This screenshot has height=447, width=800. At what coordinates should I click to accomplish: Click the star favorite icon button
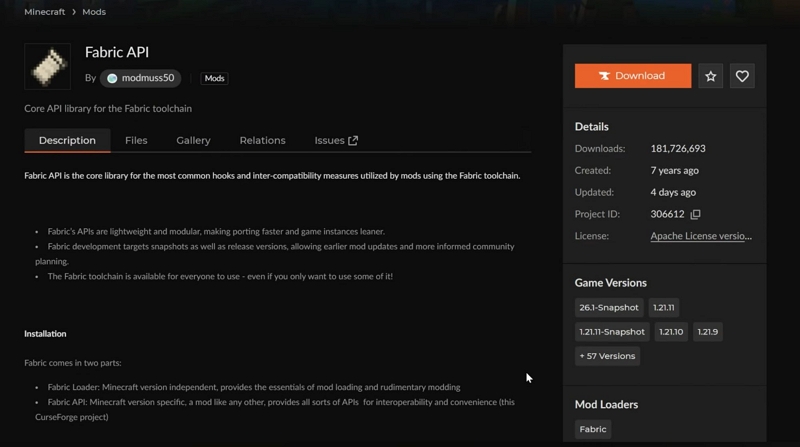tap(710, 76)
